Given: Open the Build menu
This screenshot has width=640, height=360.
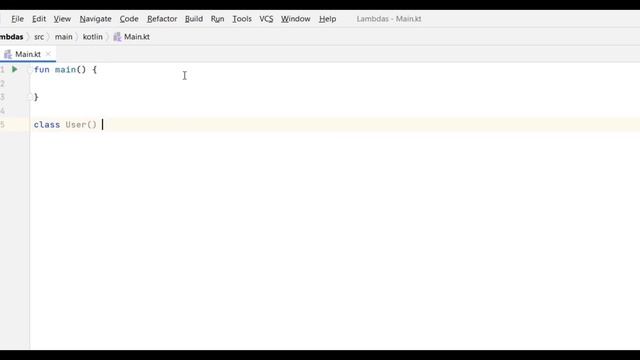Looking at the screenshot, I should [194, 19].
